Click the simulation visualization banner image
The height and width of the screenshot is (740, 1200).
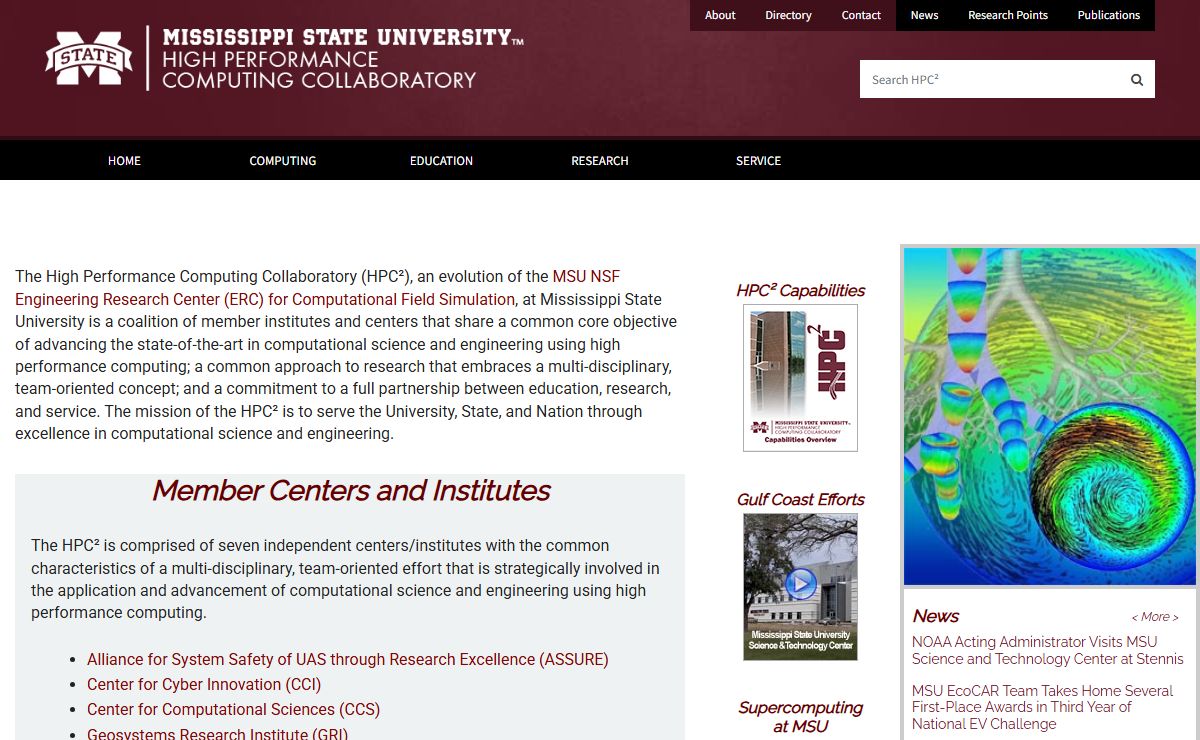tap(1050, 416)
